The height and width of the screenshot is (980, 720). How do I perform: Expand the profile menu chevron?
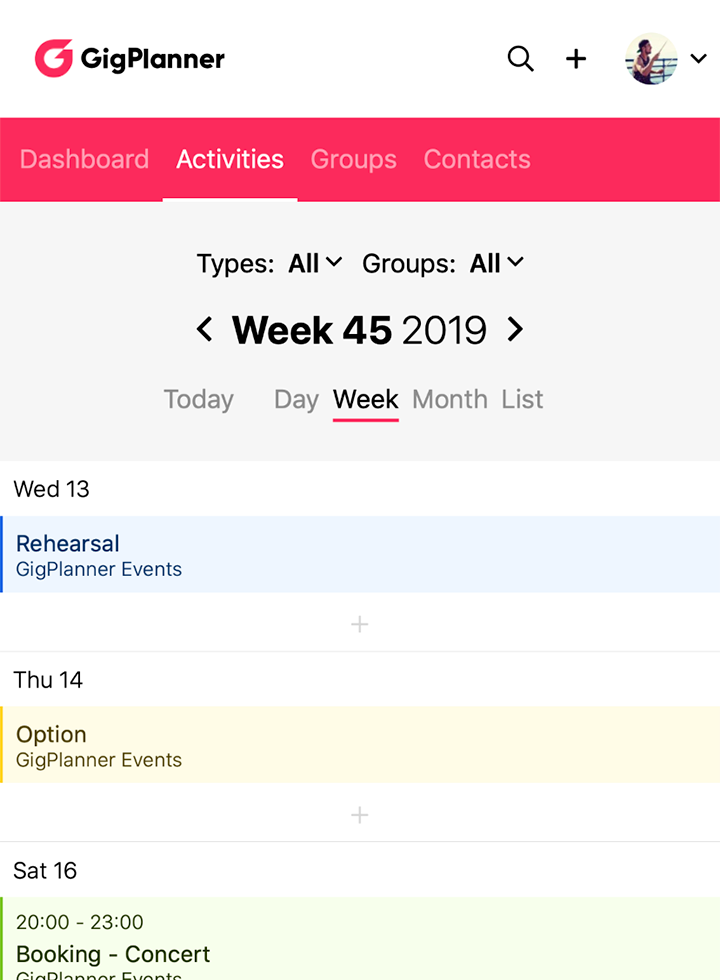(x=698, y=59)
